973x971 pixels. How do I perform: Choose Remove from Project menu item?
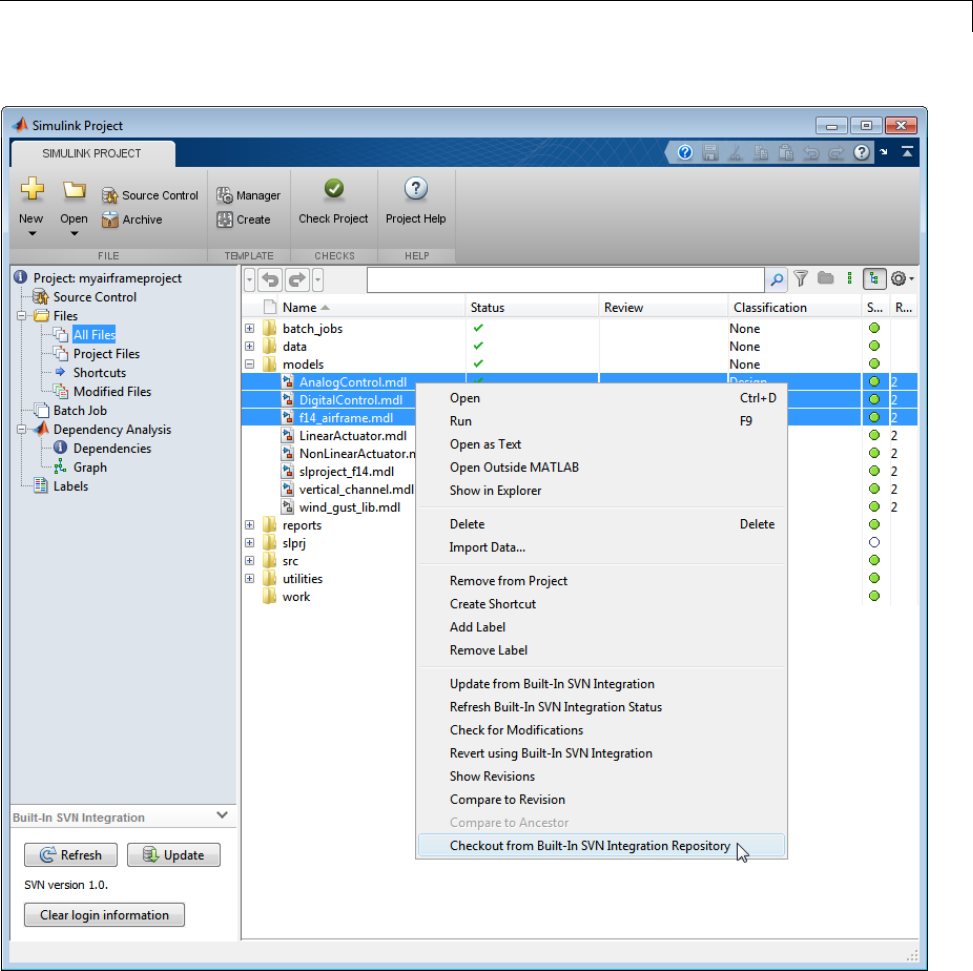coord(601,581)
